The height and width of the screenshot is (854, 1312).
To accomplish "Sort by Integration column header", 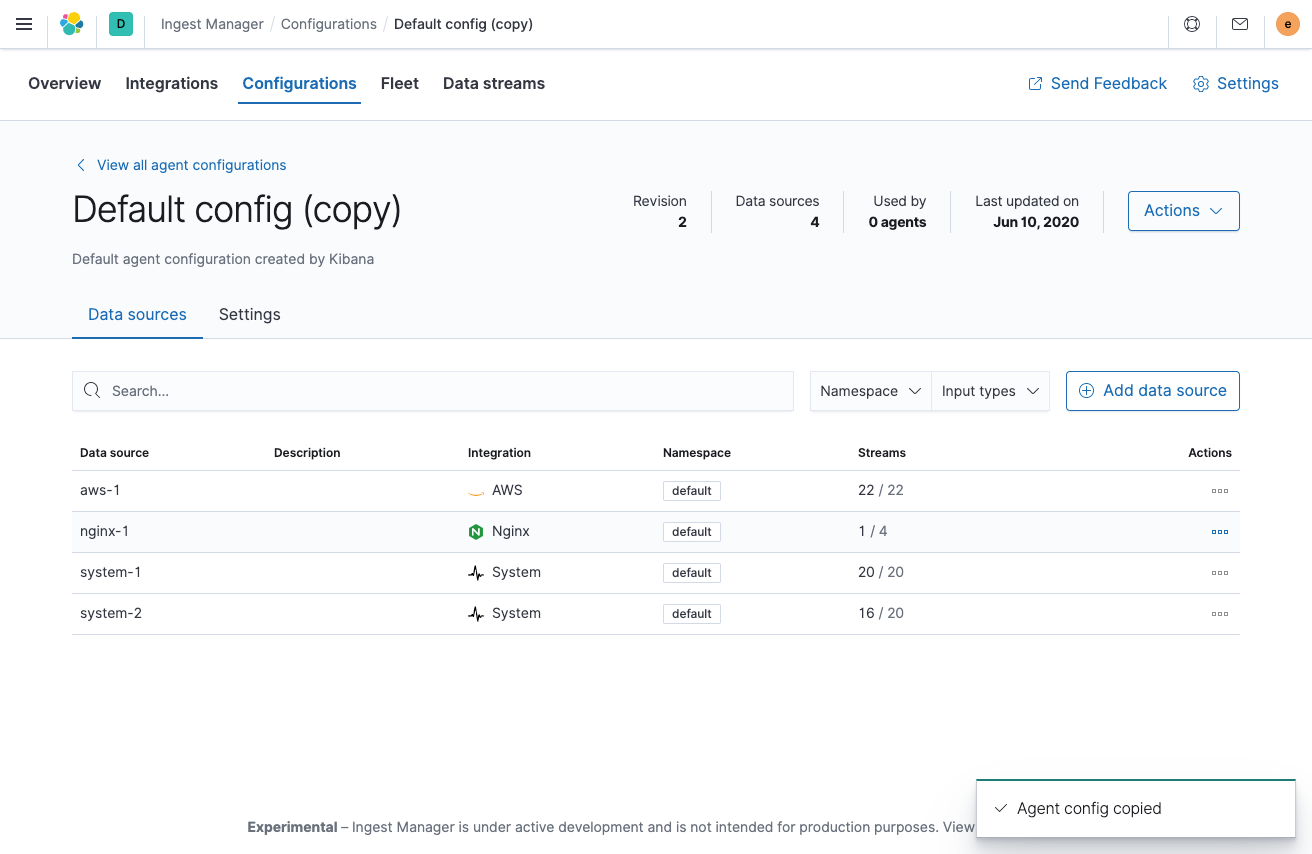I will coord(499,453).
